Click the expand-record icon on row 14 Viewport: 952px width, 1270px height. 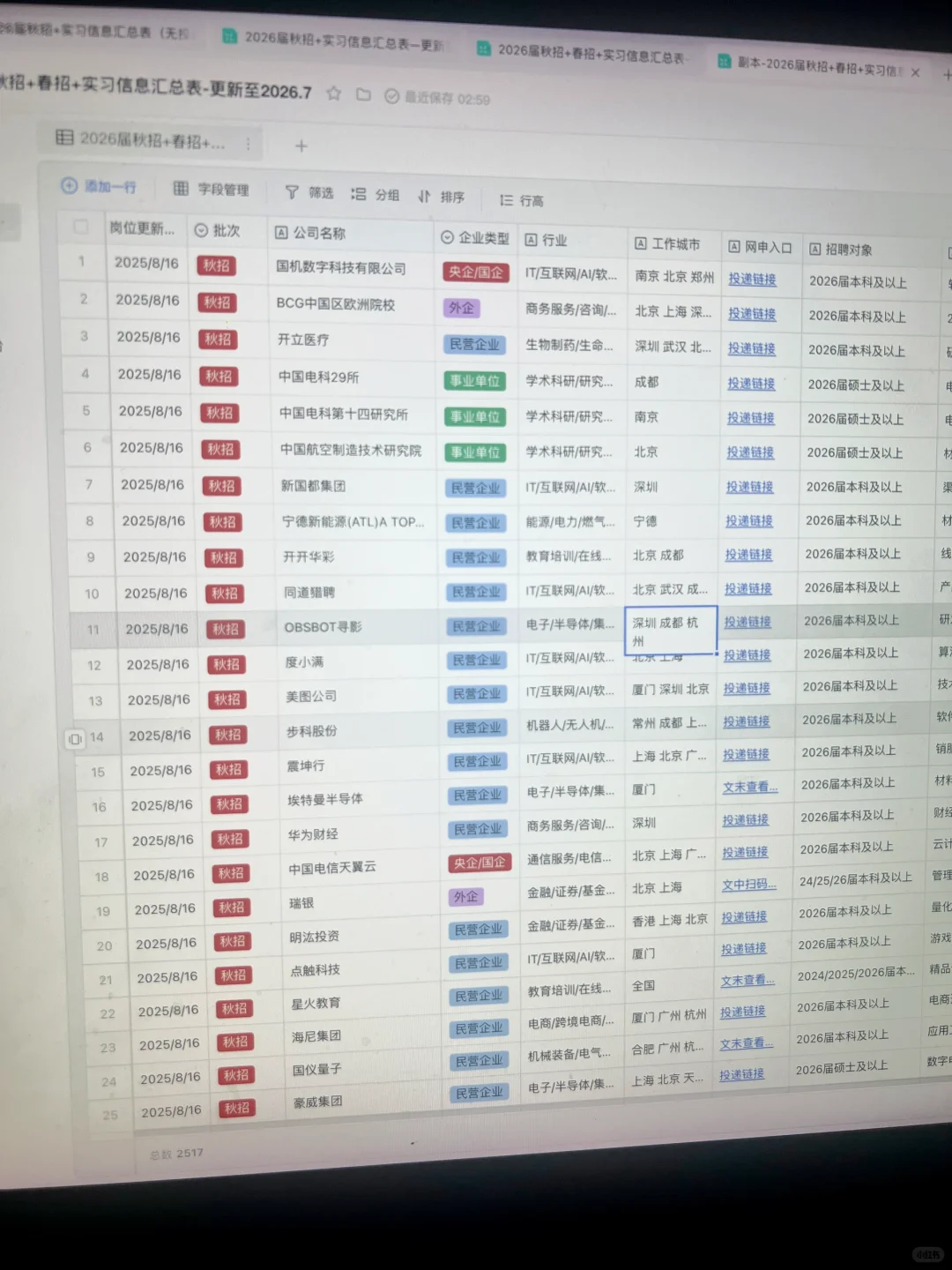coord(75,738)
